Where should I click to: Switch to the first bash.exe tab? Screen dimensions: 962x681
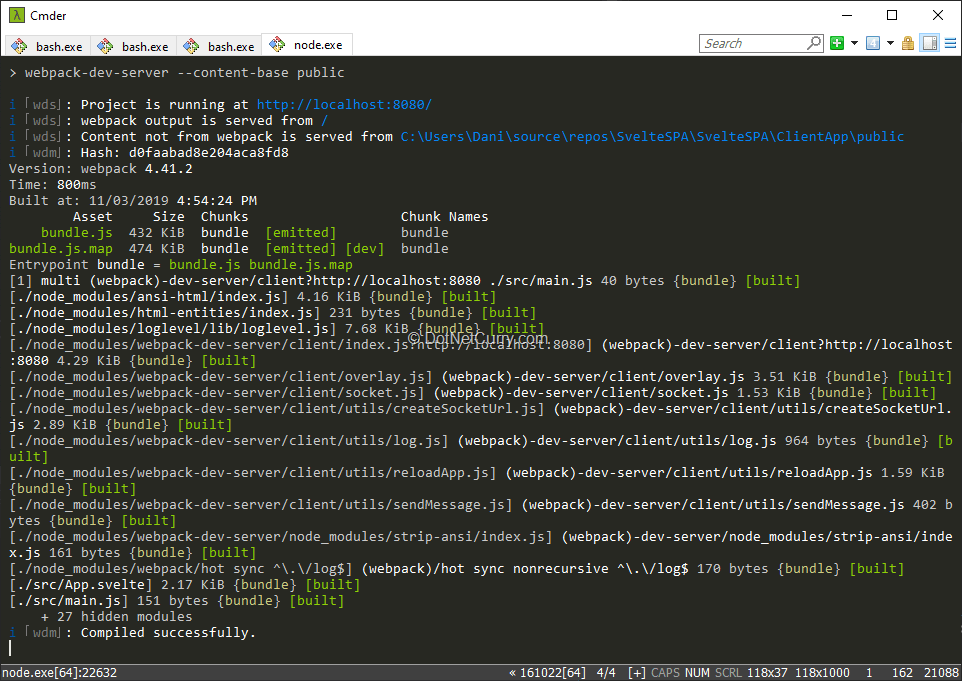point(48,46)
